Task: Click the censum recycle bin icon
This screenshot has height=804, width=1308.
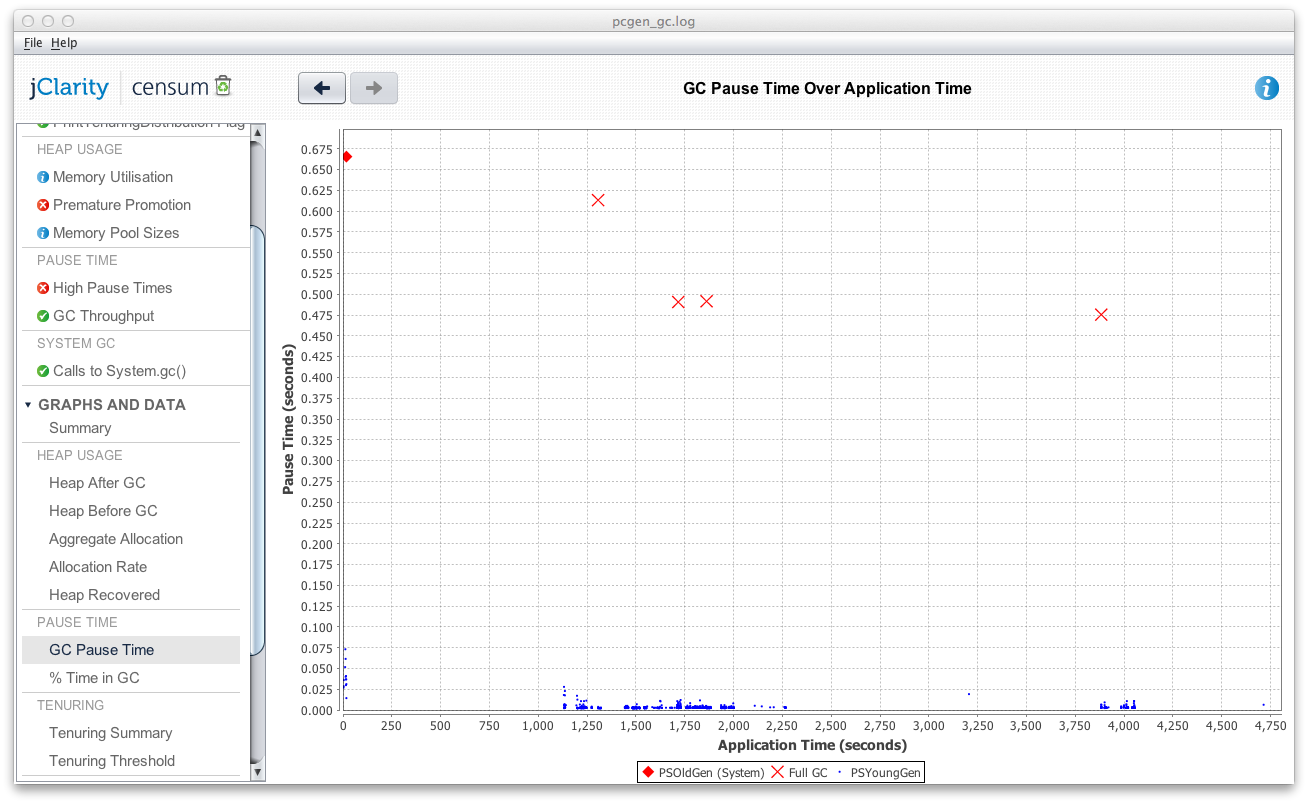Action: (x=223, y=87)
